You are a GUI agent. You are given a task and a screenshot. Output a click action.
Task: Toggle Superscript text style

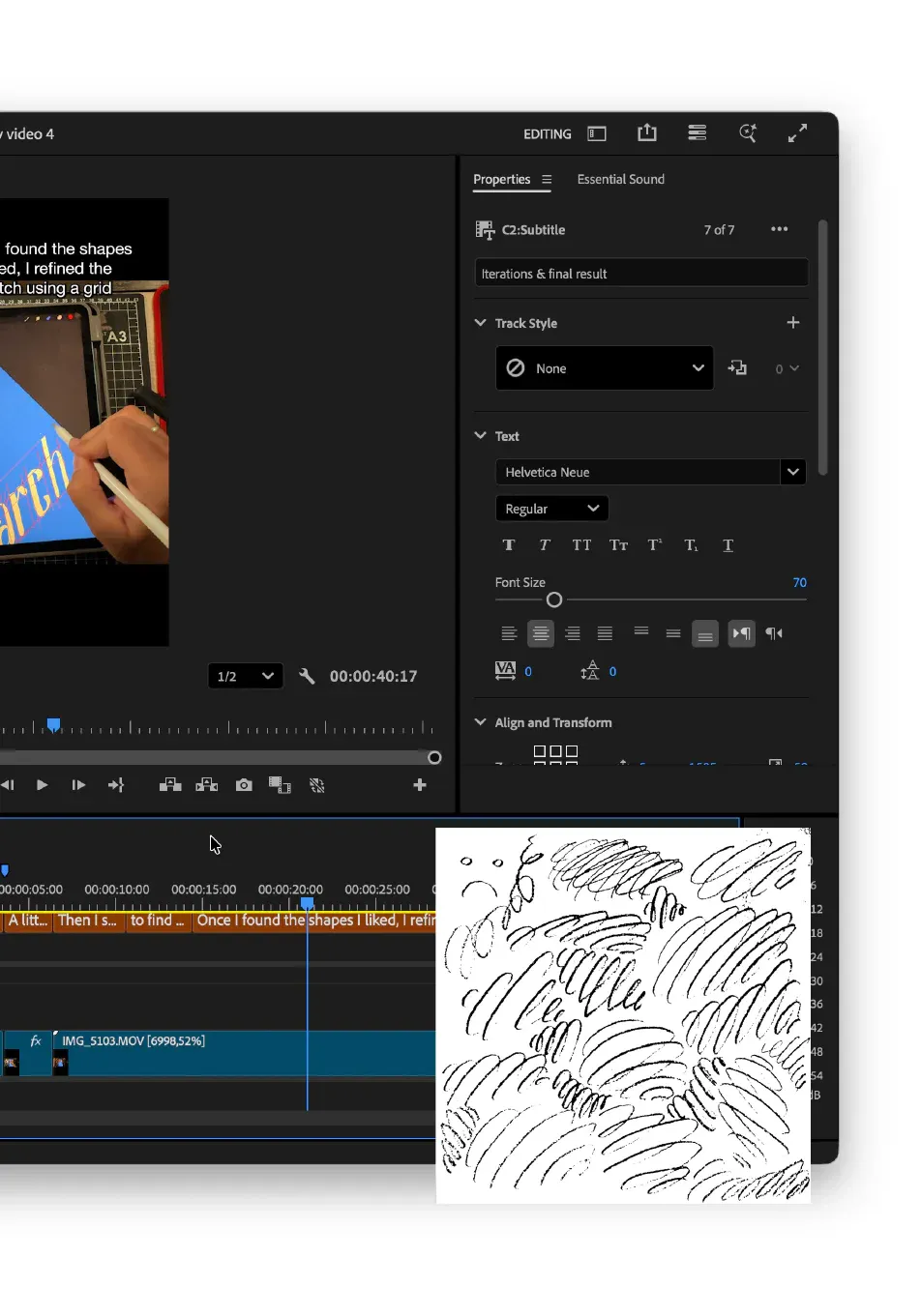(655, 545)
